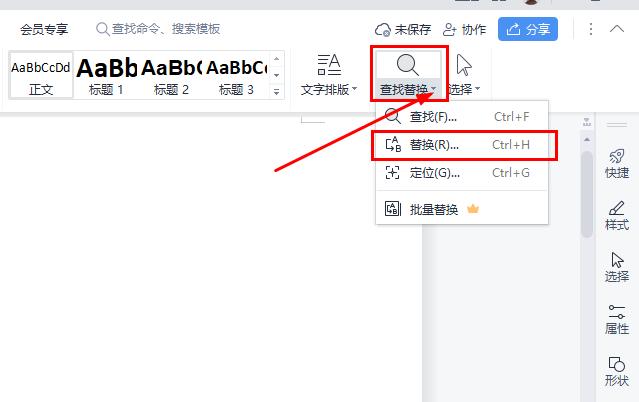
Task: Click the 批量替换 menu document icon
Action: click(x=393, y=209)
